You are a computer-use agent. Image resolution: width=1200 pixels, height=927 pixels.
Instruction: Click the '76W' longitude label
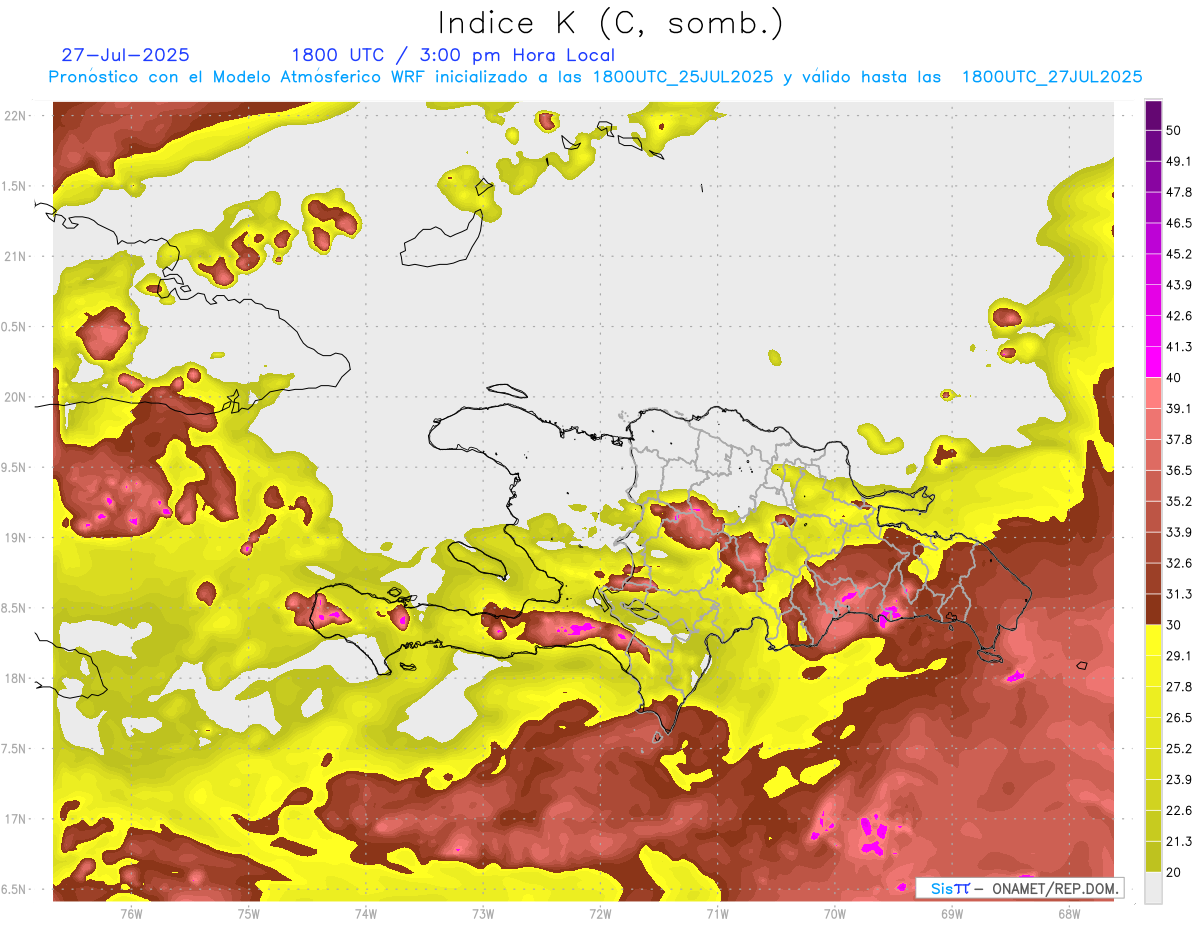(x=131, y=913)
